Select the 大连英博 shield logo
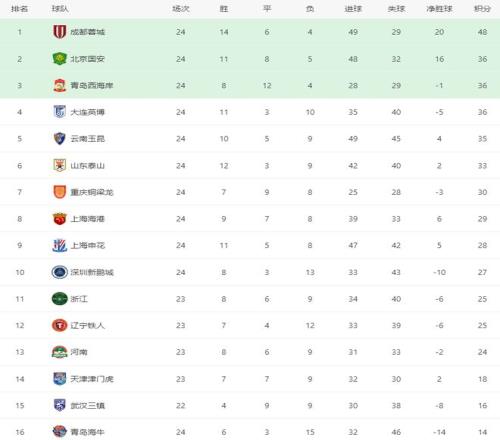Viewport: 500px width, 440px height. tap(60, 112)
